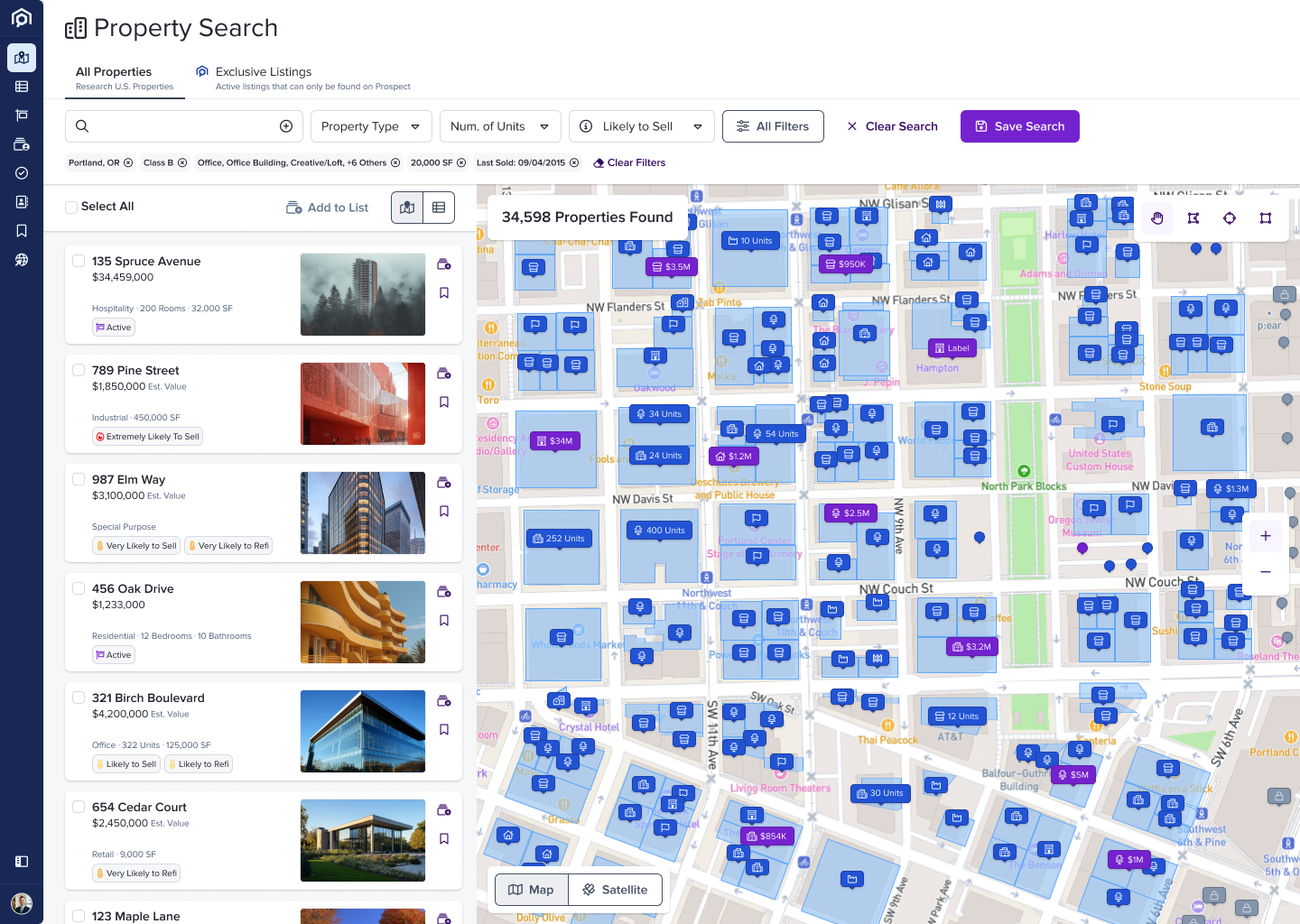Switch to the All Properties tab
Screen dimensions: 1300x924
(x=125, y=79)
